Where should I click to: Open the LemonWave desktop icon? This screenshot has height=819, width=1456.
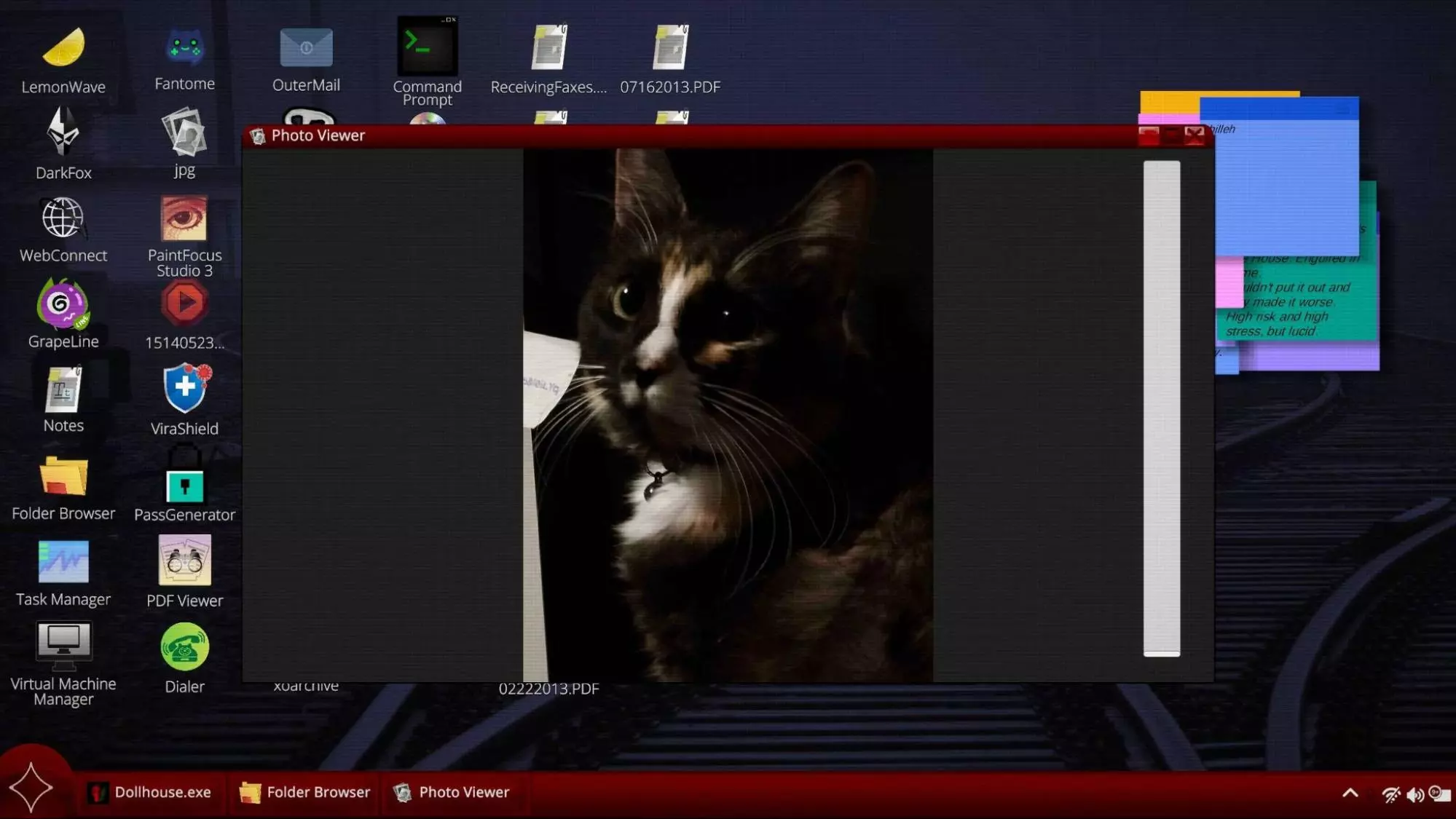(63, 49)
